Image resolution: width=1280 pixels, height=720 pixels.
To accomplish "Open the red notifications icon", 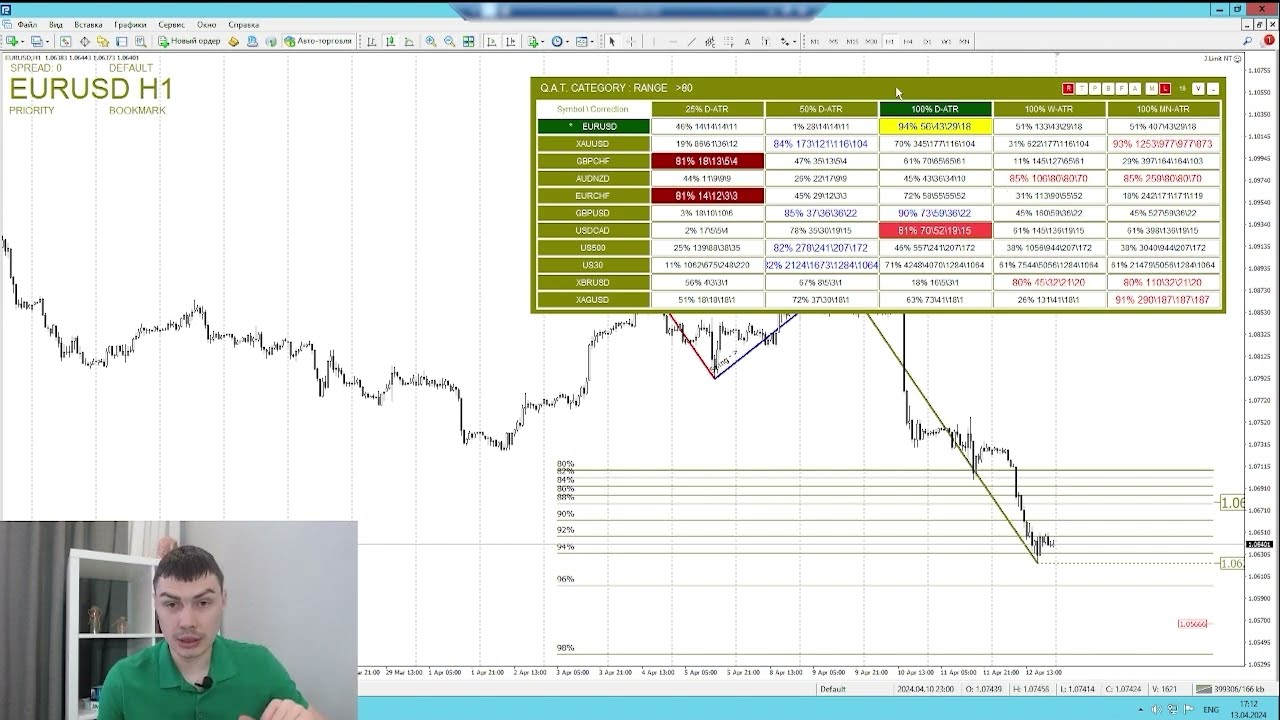I will pyautogui.click(x=1269, y=41).
